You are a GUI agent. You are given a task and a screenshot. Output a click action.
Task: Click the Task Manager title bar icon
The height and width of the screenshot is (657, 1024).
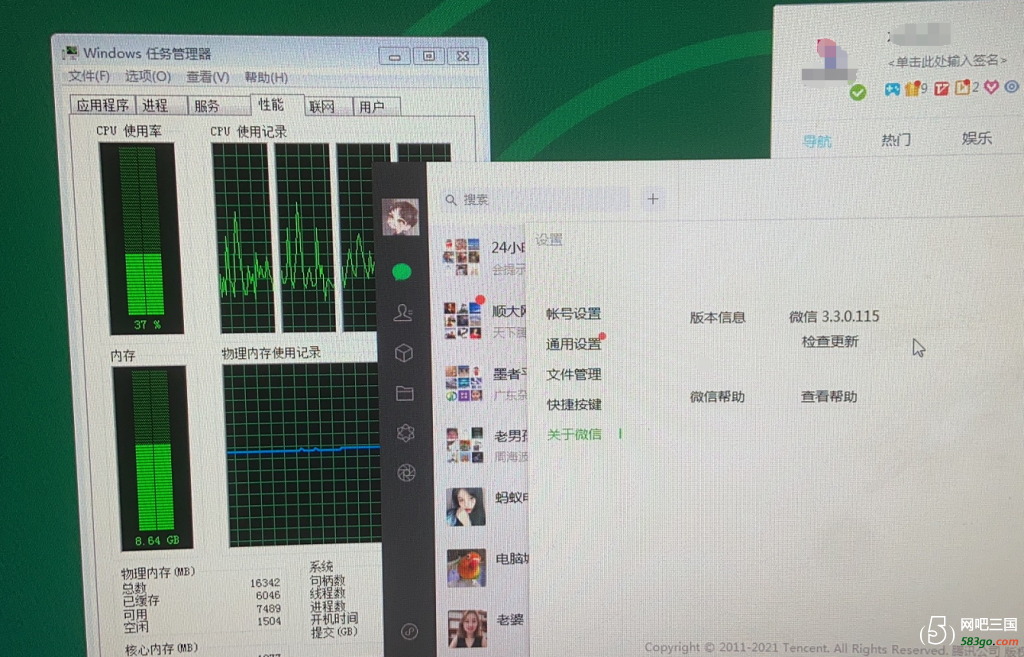coord(70,53)
